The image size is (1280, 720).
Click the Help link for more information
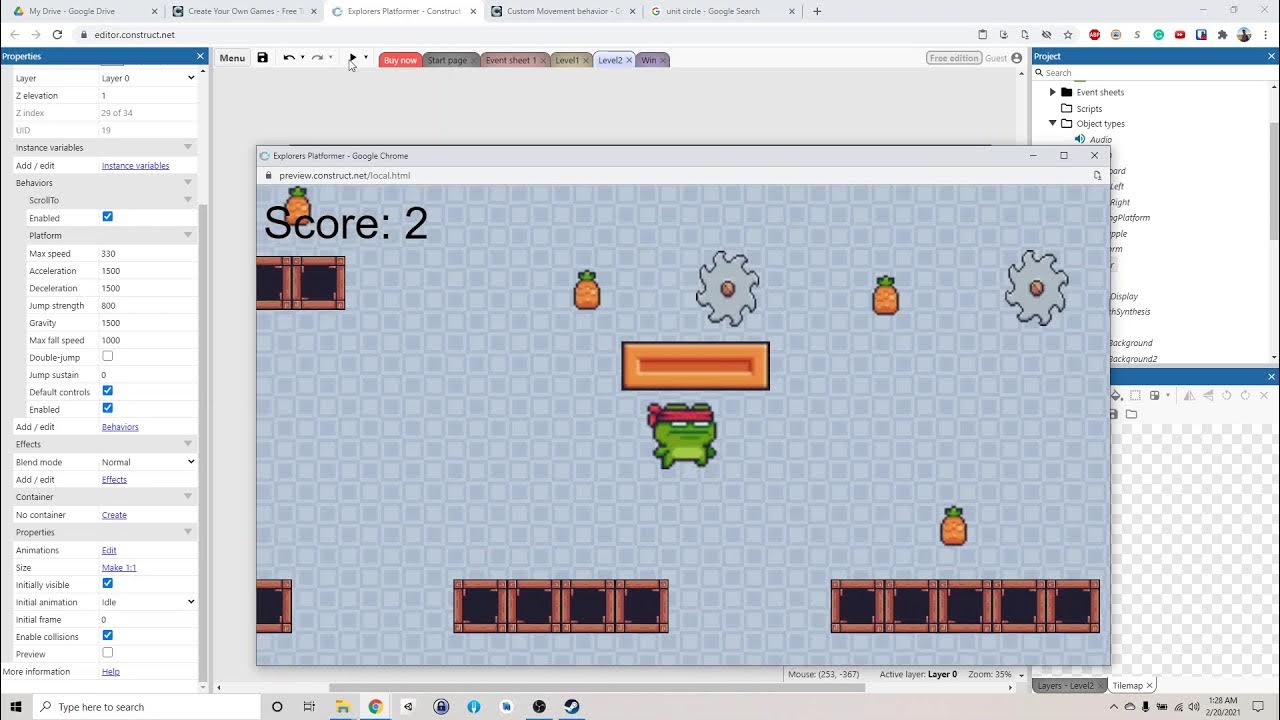110,672
